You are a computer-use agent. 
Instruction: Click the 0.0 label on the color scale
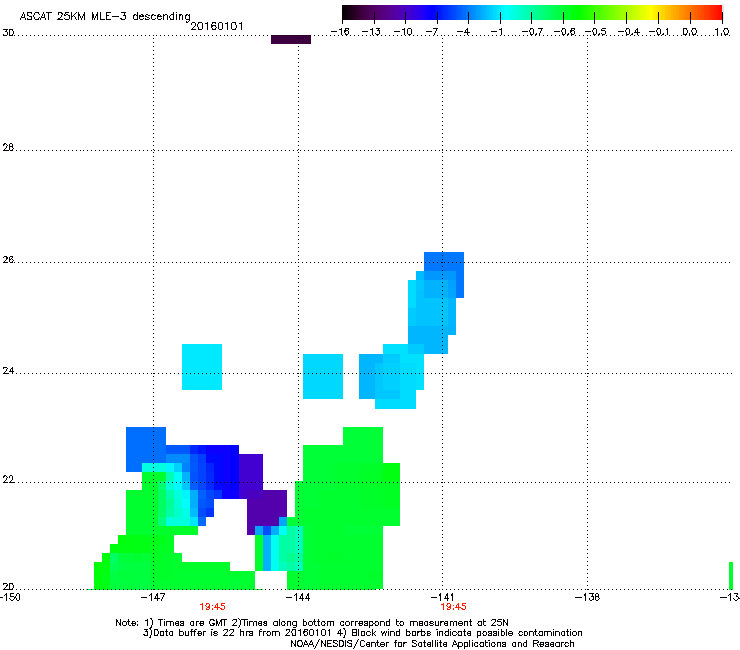point(690,32)
